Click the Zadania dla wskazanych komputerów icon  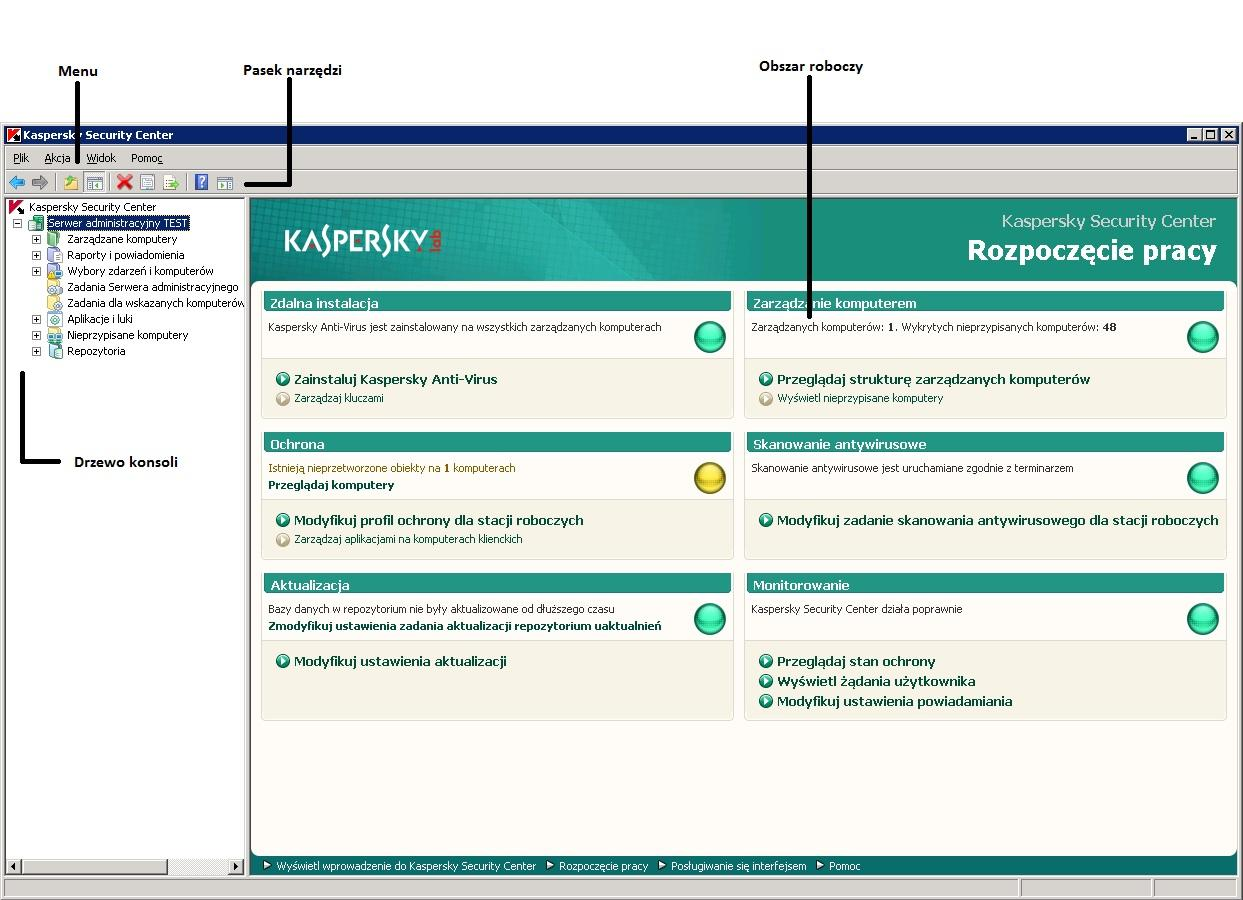(x=56, y=303)
